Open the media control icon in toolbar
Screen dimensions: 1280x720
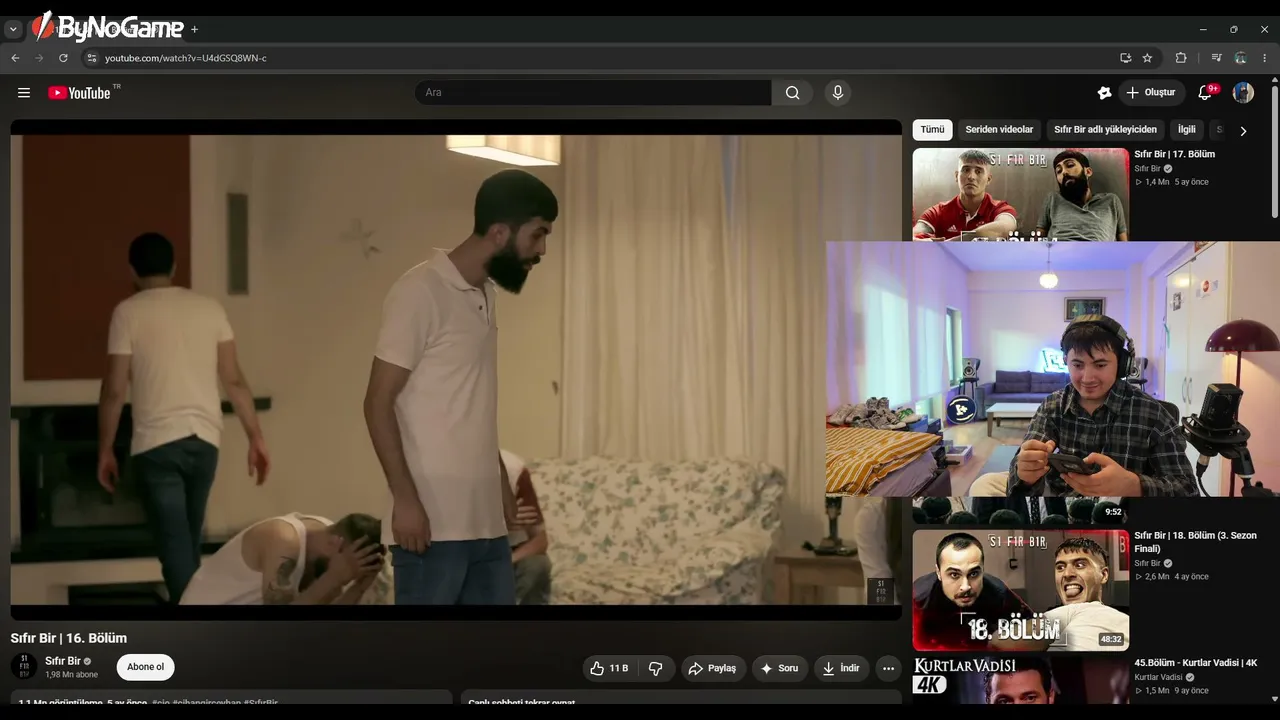[x=1216, y=58]
